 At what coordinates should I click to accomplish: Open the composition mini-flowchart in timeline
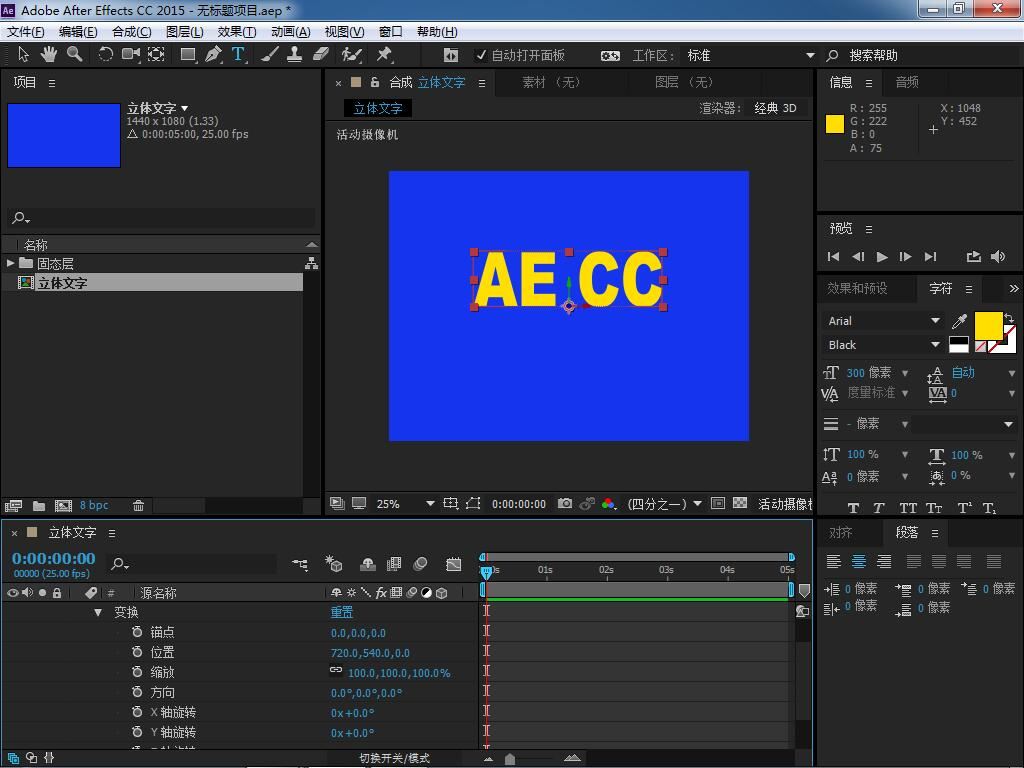(x=300, y=564)
